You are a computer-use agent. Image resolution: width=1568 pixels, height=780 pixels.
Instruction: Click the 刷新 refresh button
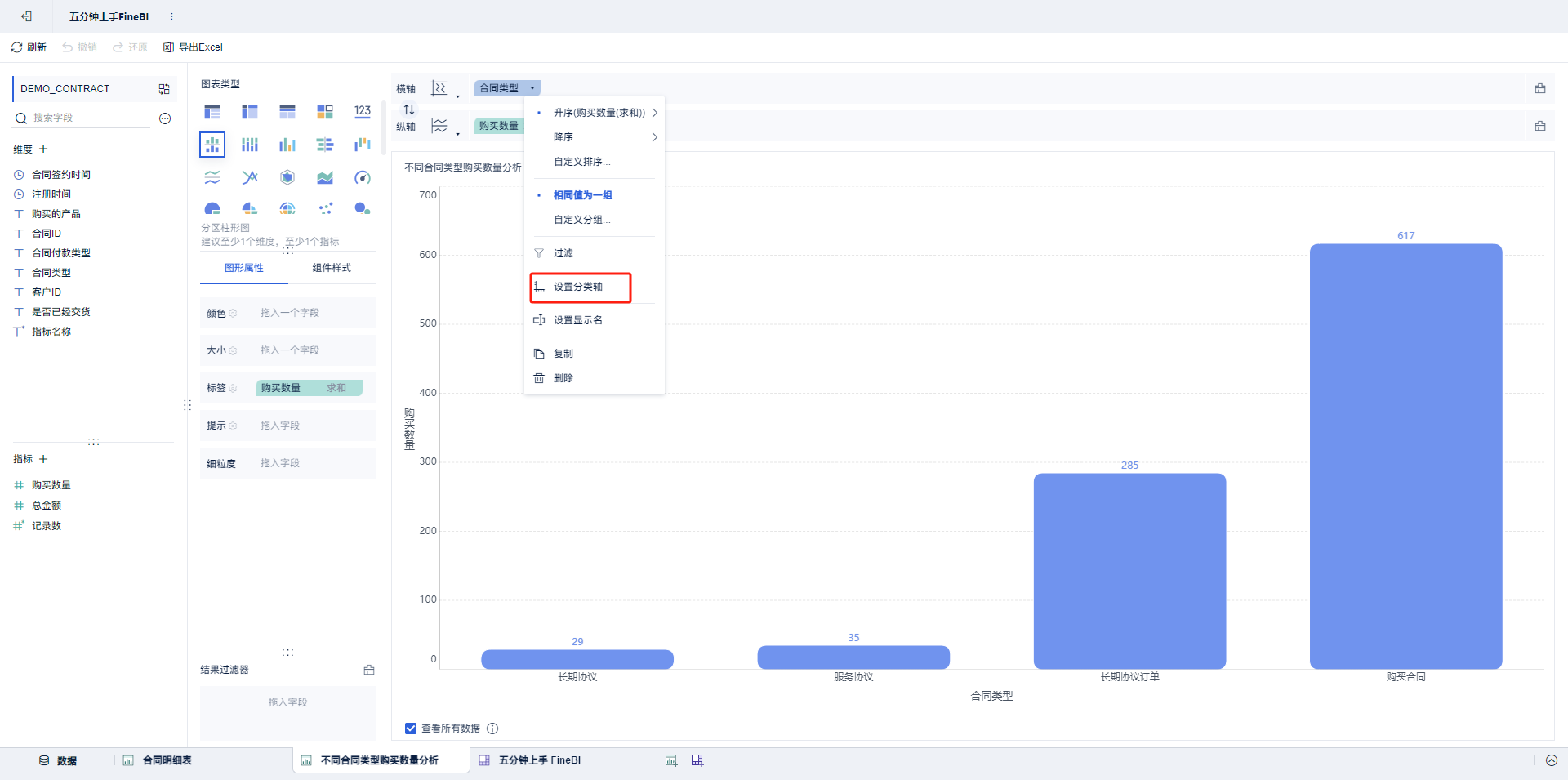29,47
